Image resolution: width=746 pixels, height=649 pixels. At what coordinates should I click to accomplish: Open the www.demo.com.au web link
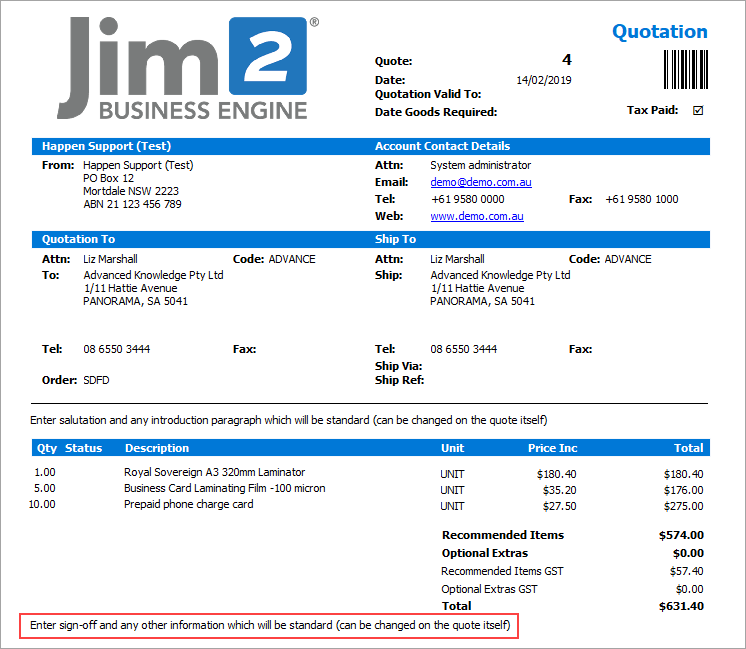[477, 216]
